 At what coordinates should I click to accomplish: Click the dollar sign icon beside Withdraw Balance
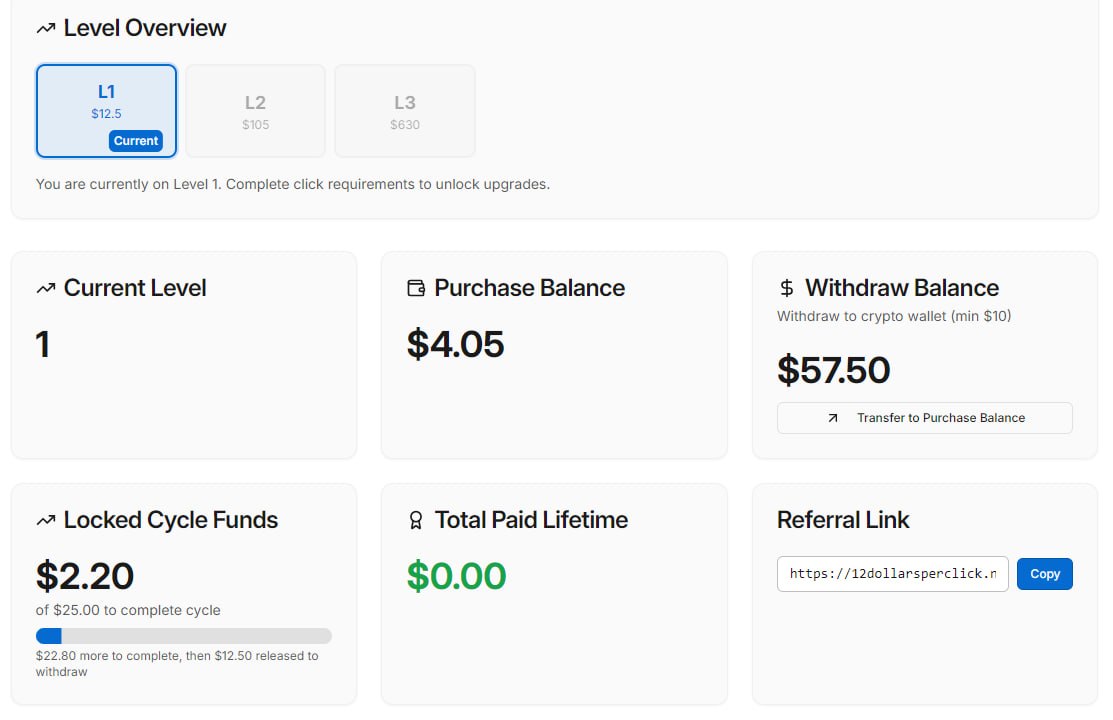tap(787, 289)
